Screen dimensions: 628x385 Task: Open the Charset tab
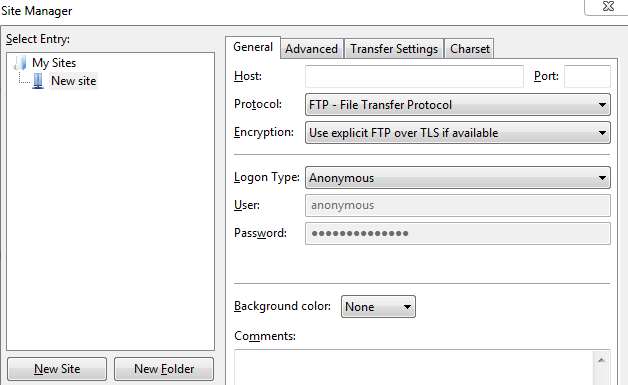tap(469, 49)
